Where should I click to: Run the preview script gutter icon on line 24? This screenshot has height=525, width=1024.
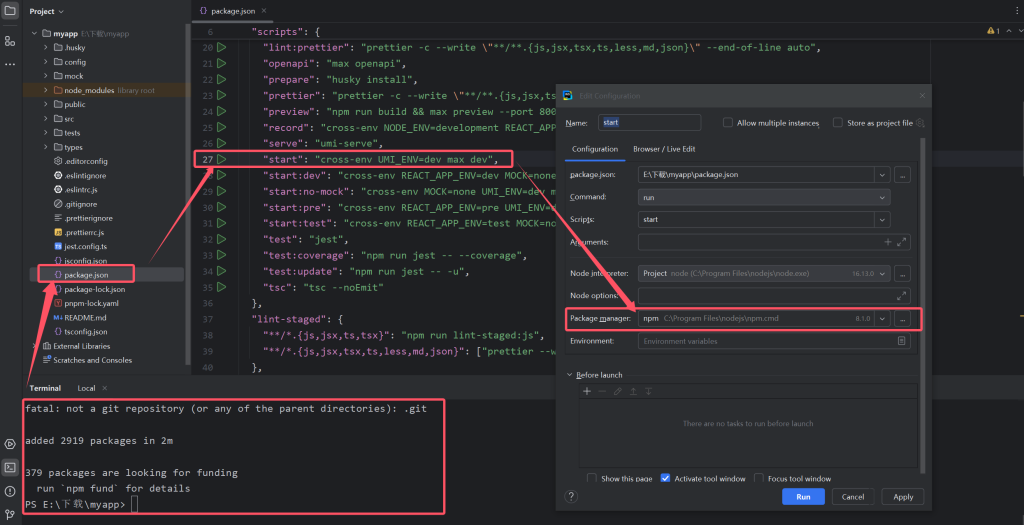point(222,111)
